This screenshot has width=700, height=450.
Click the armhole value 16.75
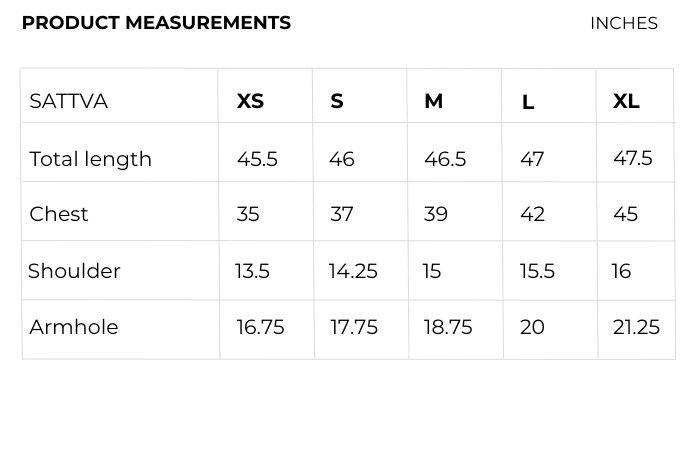pos(260,327)
